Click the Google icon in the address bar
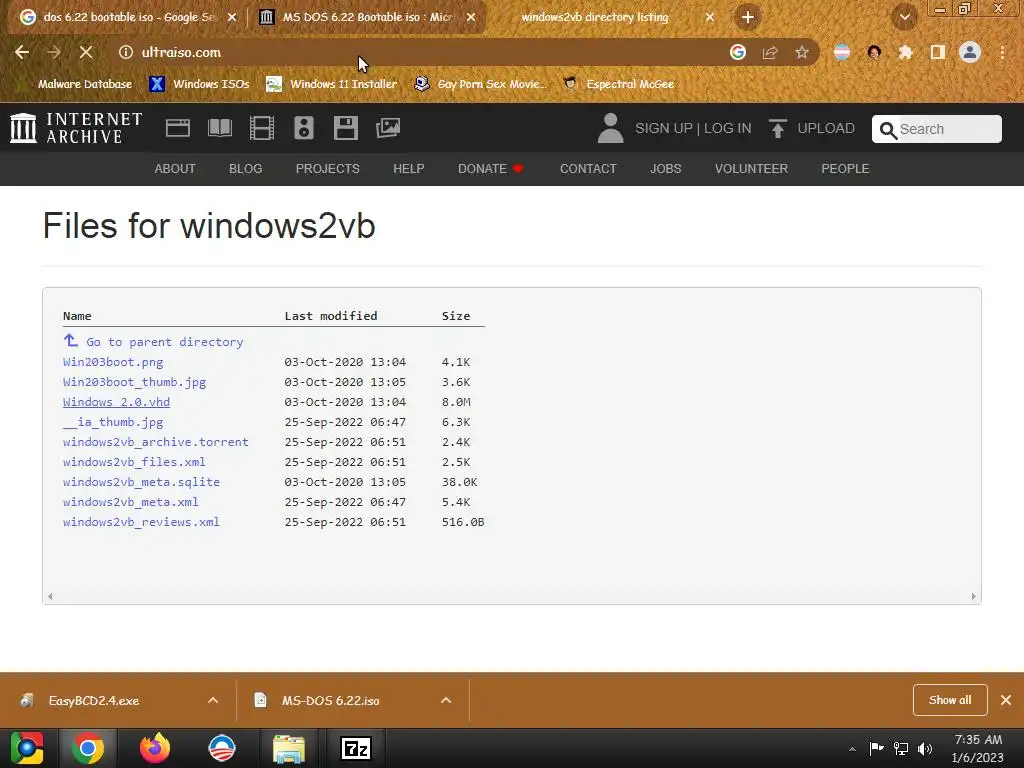Viewport: 1024px width, 768px height. coord(738,52)
